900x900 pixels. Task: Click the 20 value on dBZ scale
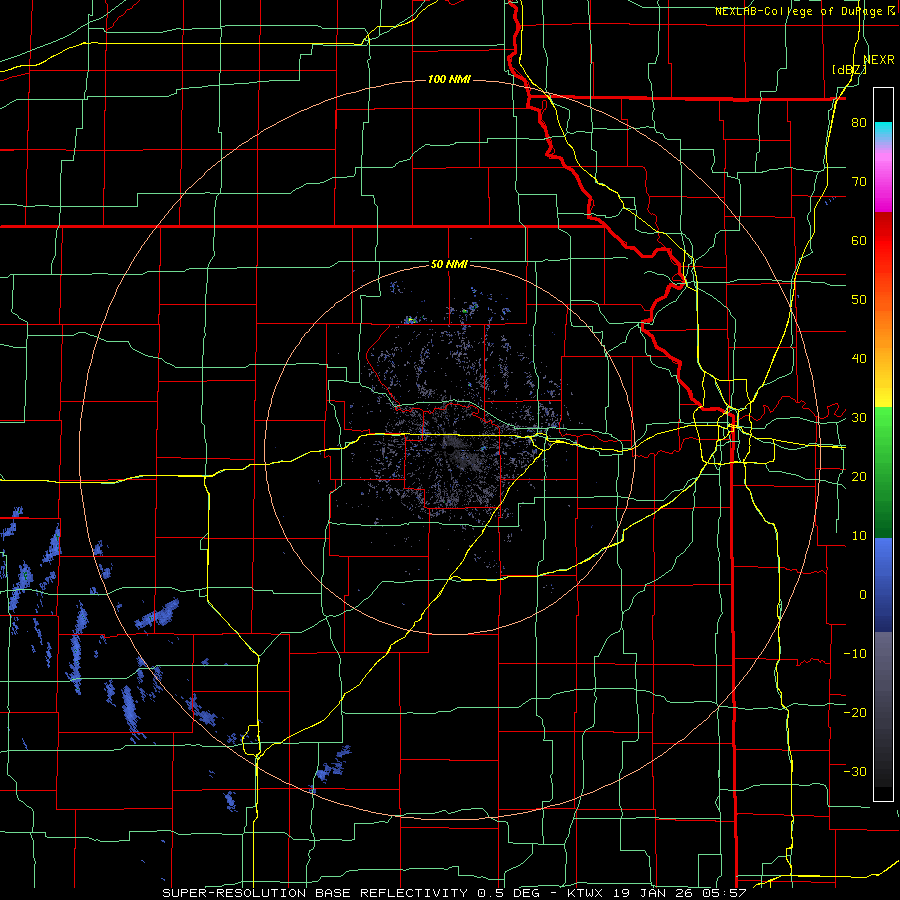tap(859, 476)
